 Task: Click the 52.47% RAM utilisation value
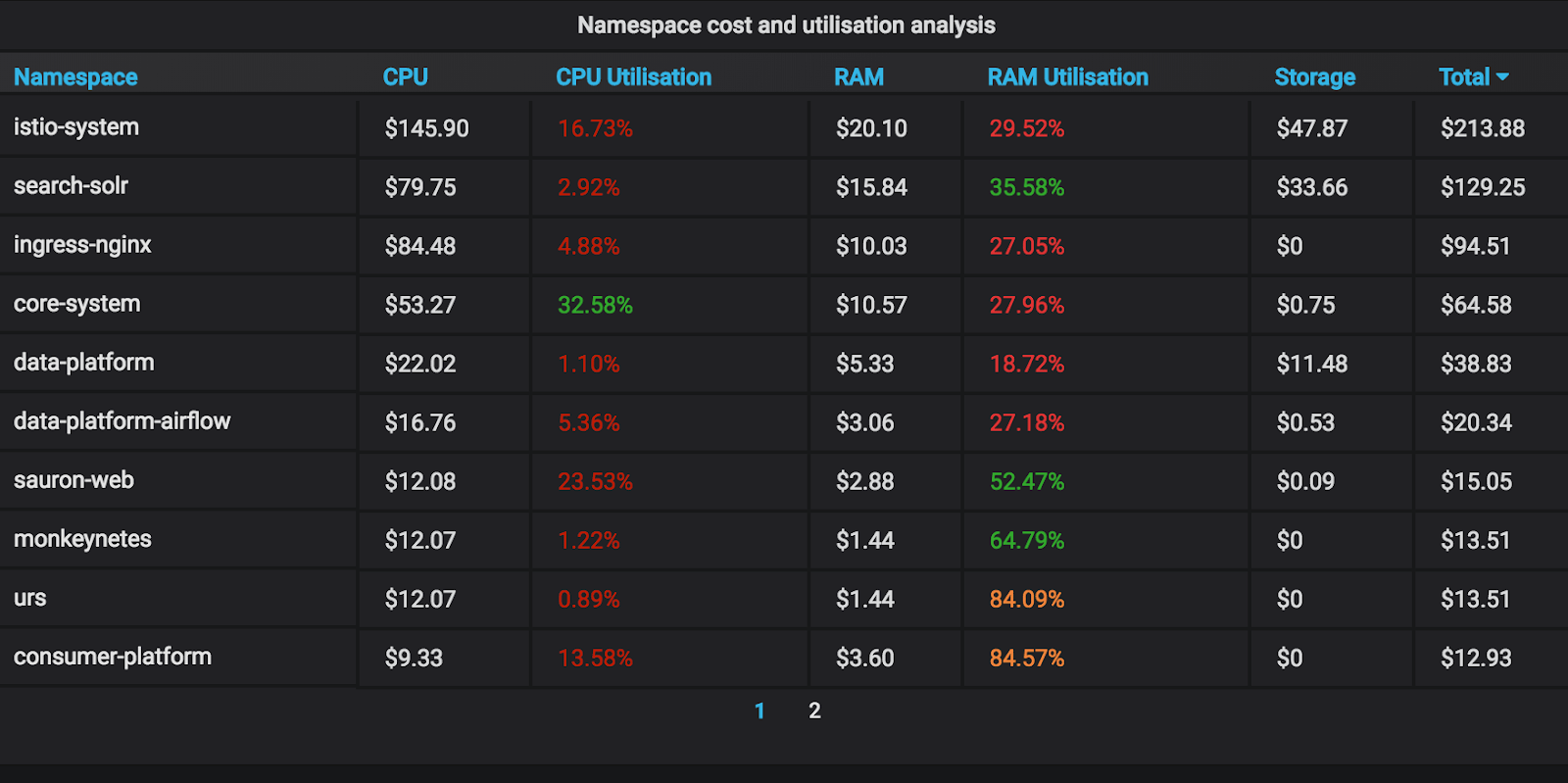click(x=1027, y=481)
